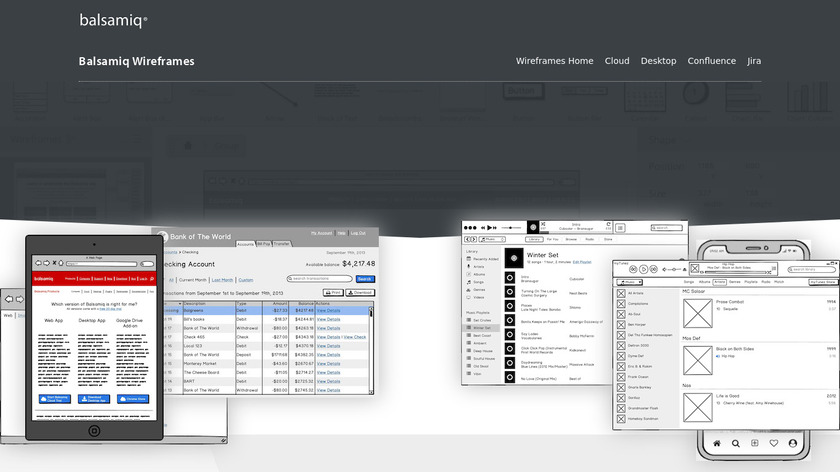
Task: Click the Download button in the bank mockup
Action: (x=360, y=293)
